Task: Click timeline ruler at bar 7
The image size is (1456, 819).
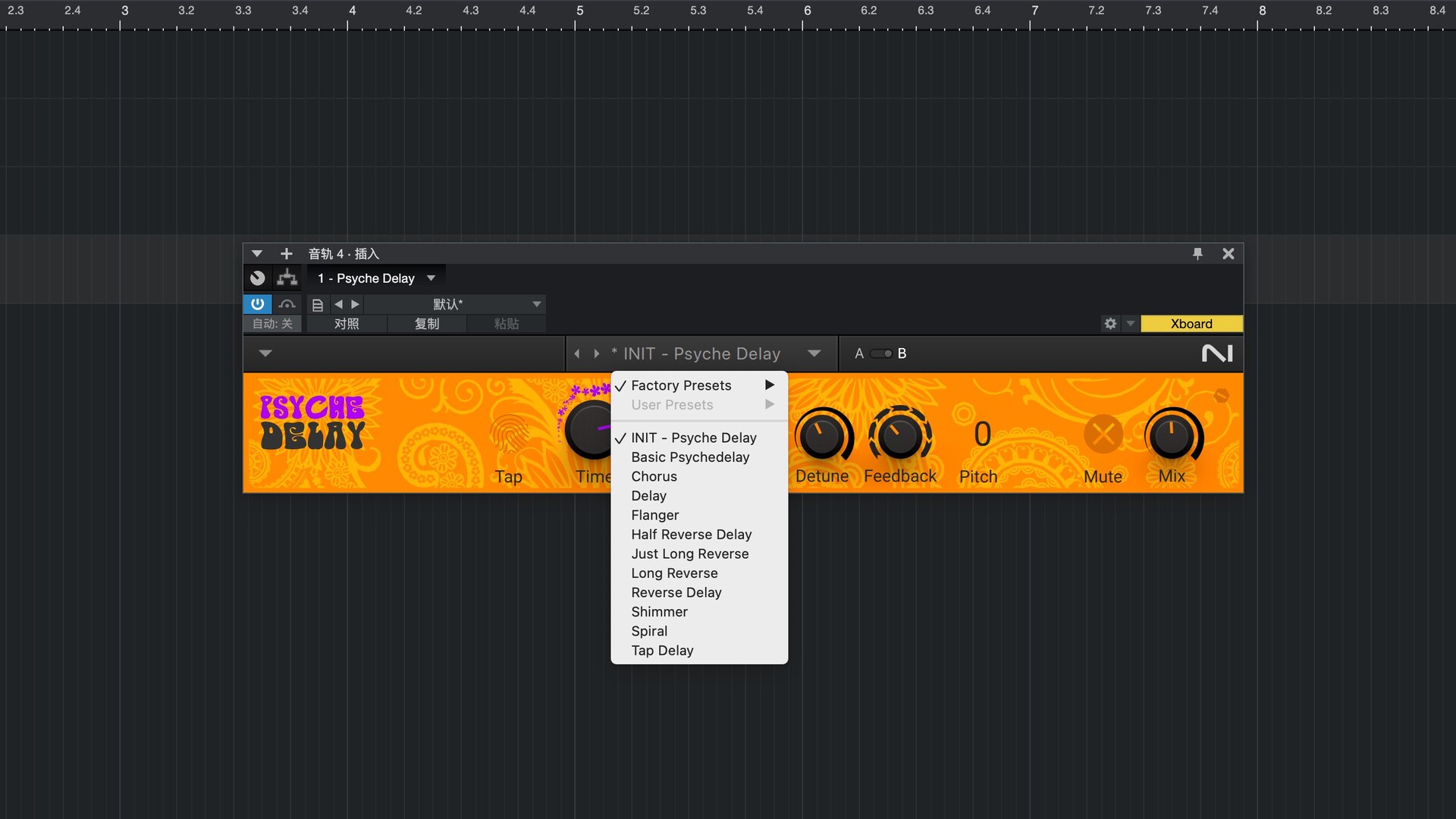Action: 1034,11
